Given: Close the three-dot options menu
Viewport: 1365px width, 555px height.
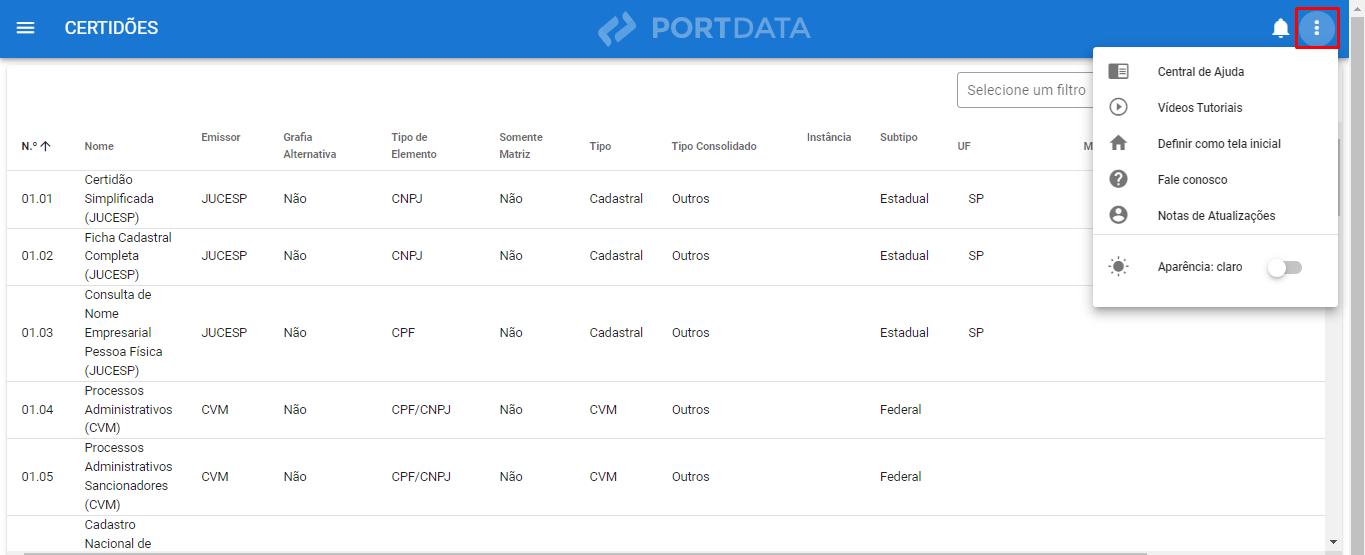Looking at the screenshot, I should (x=1317, y=28).
